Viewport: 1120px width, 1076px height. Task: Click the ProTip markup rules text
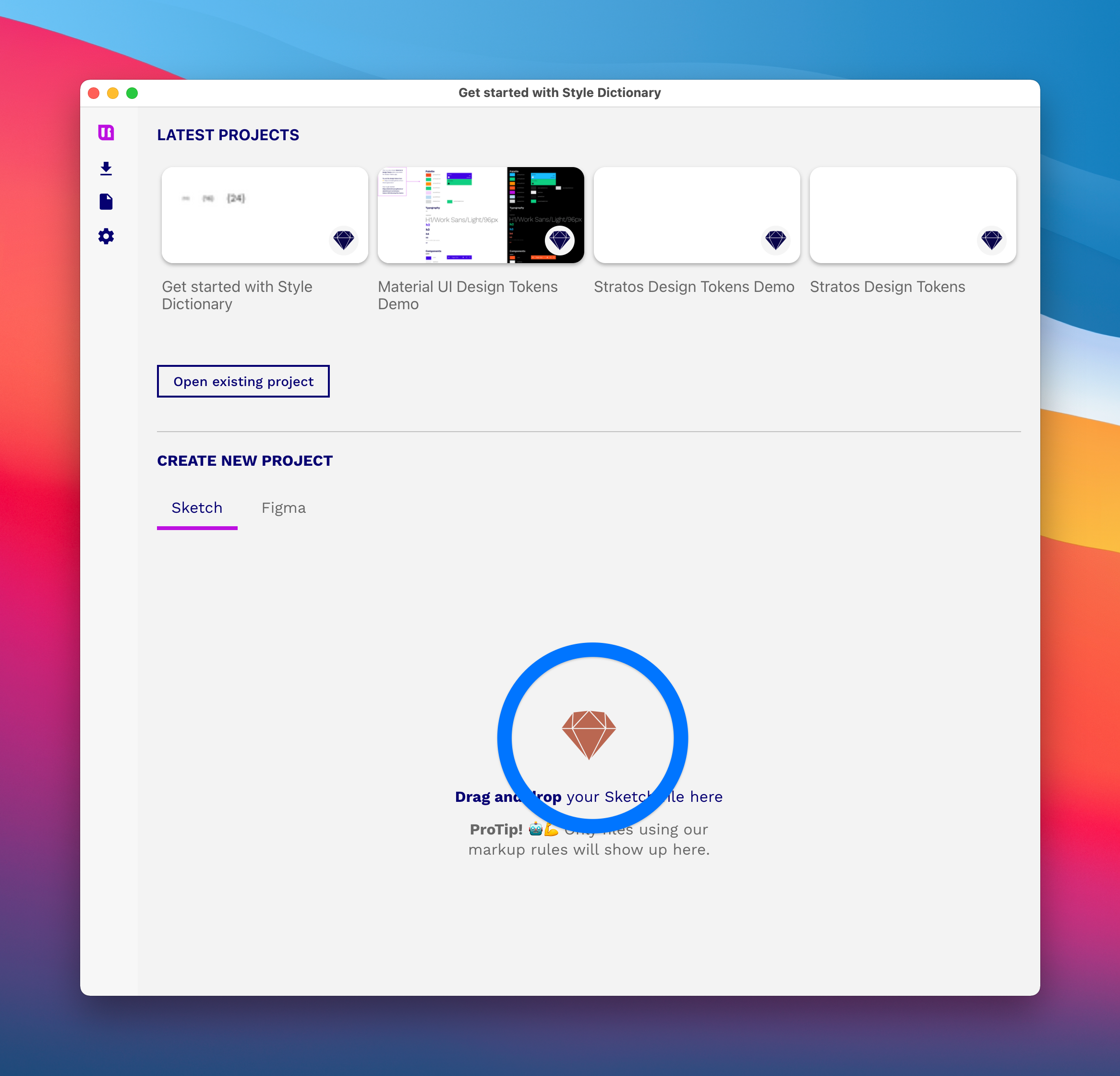[589, 839]
